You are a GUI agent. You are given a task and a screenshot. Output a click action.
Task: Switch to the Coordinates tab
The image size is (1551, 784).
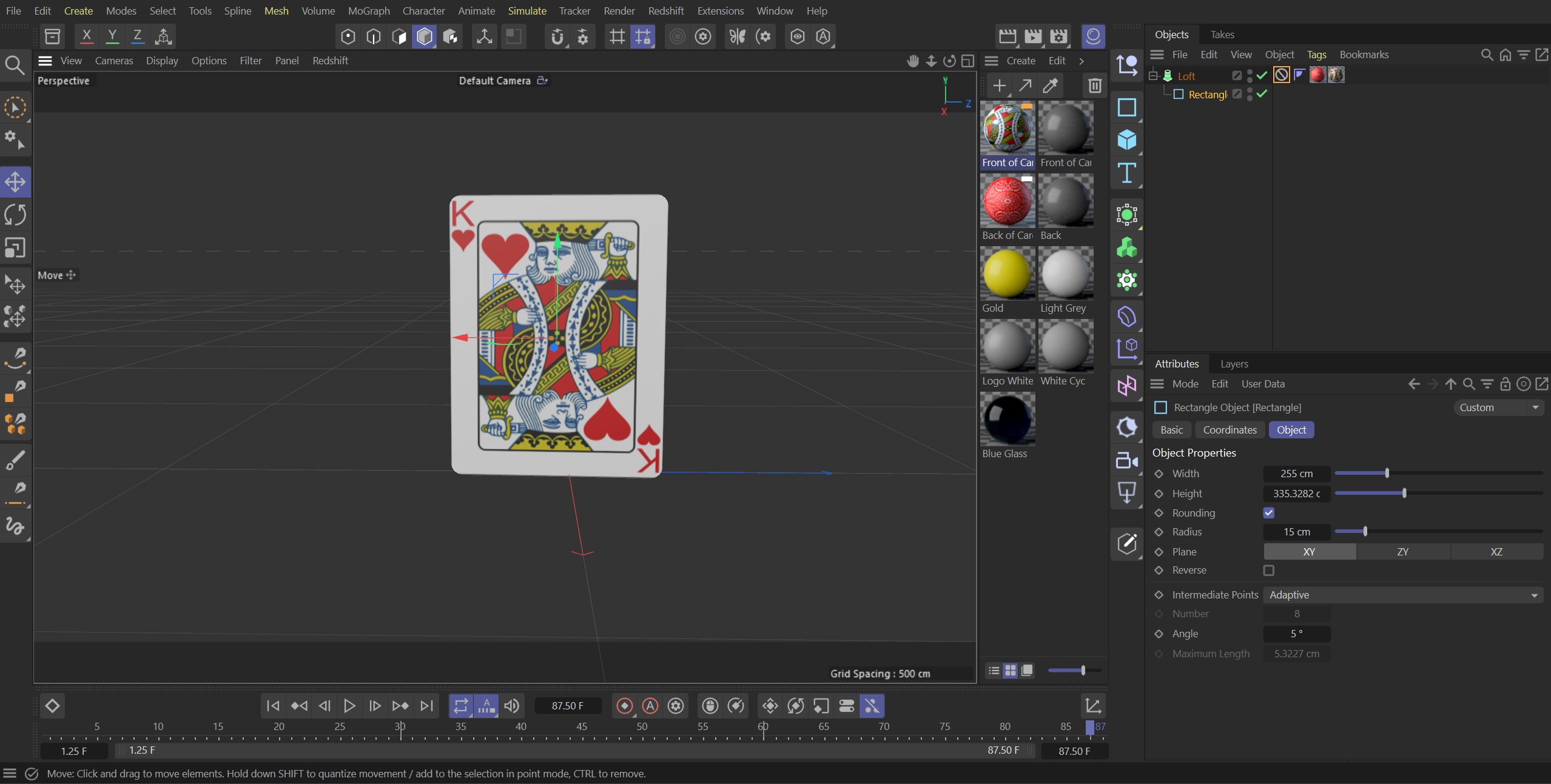click(x=1229, y=430)
